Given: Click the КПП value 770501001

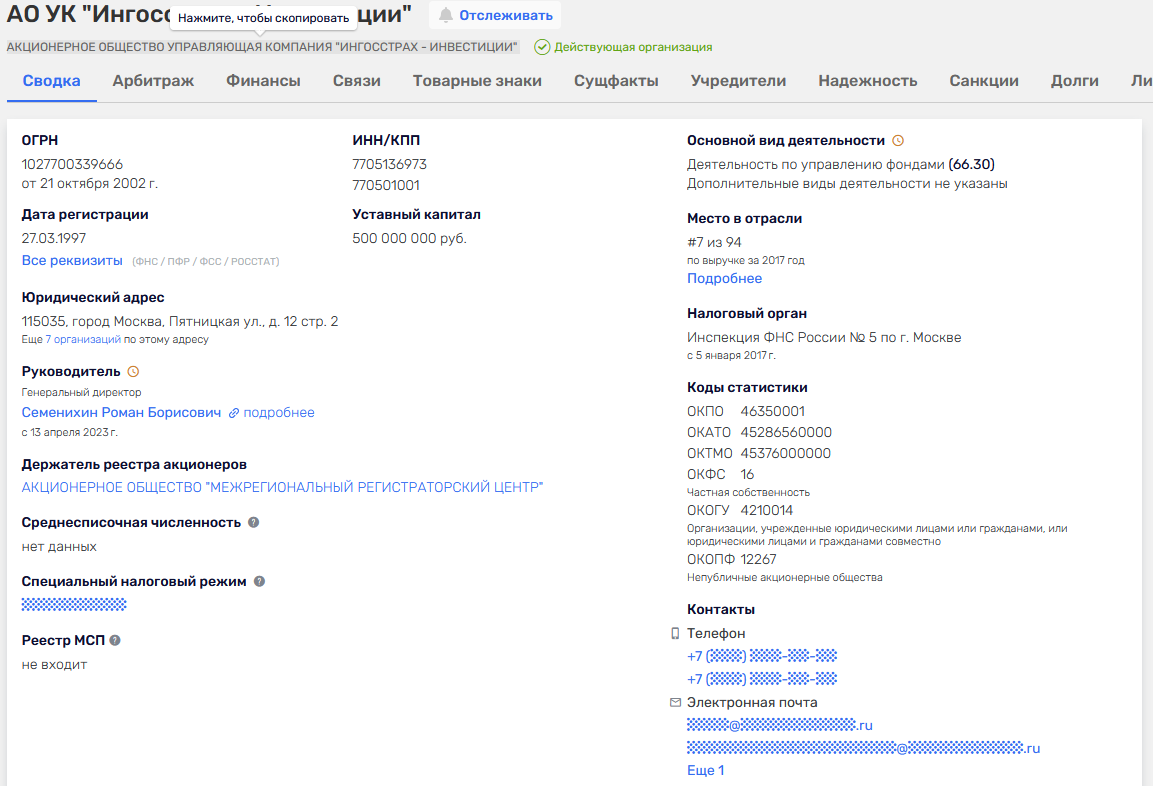Looking at the screenshot, I should pos(386,185).
